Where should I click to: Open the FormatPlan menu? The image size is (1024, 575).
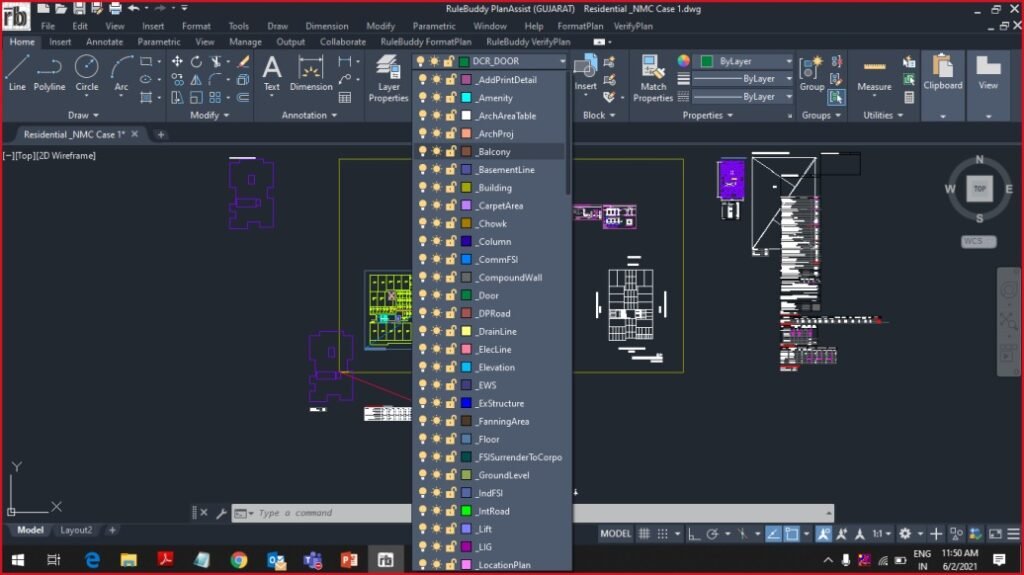pyautogui.click(x=580, y=26)
